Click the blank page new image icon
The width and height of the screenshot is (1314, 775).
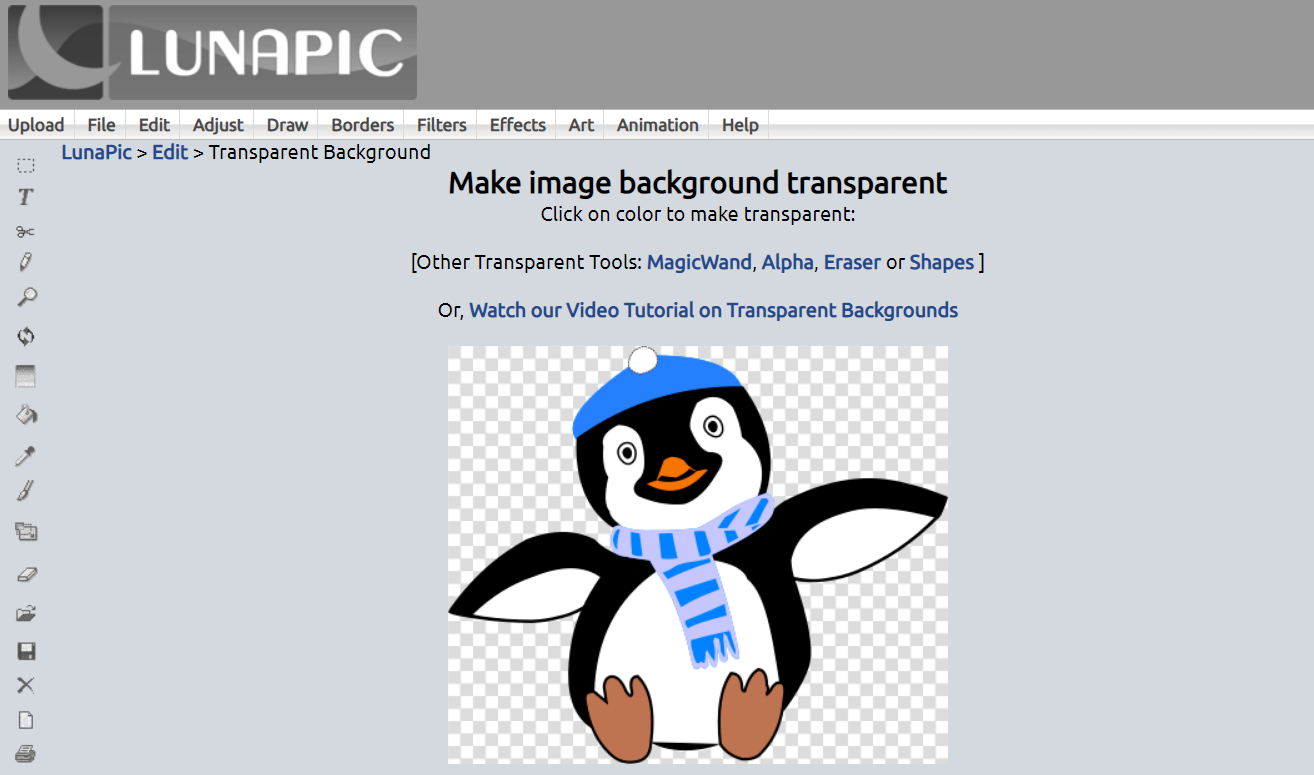pos(26,720)
